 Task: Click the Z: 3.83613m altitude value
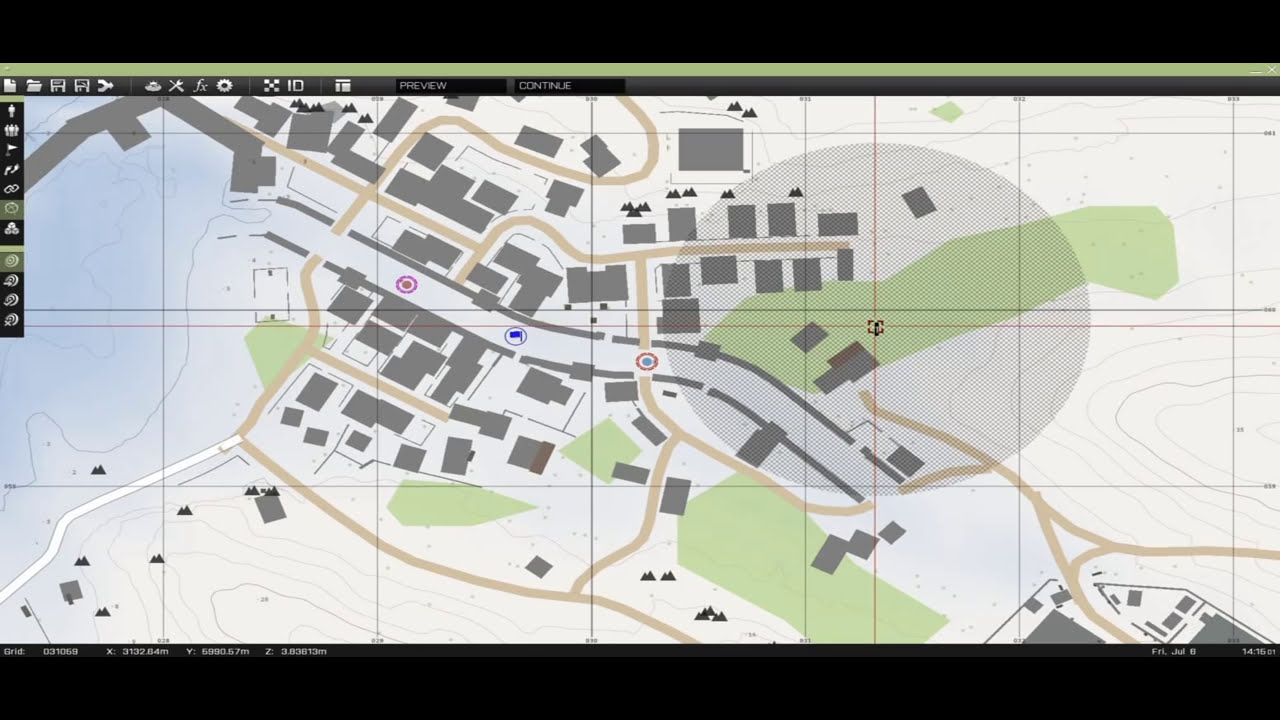296,651
